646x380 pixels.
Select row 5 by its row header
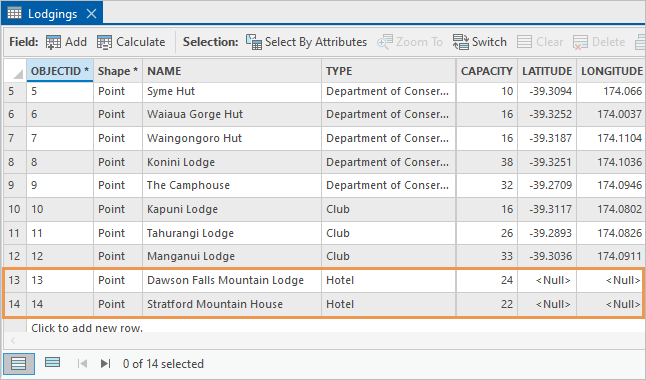(x=15, y=91)
